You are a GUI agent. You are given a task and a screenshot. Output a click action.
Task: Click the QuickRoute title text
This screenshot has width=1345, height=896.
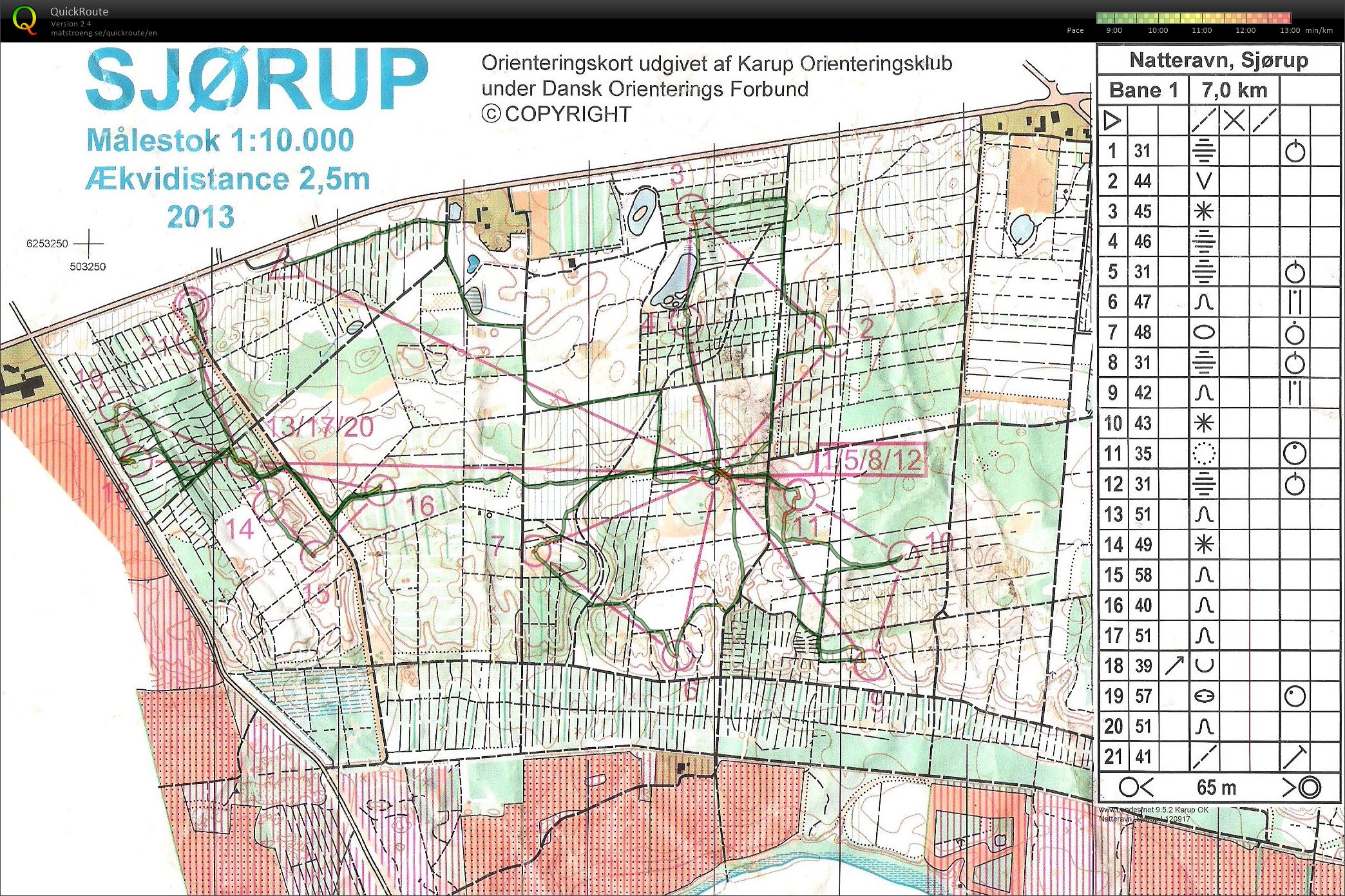[x=79, y=12]
